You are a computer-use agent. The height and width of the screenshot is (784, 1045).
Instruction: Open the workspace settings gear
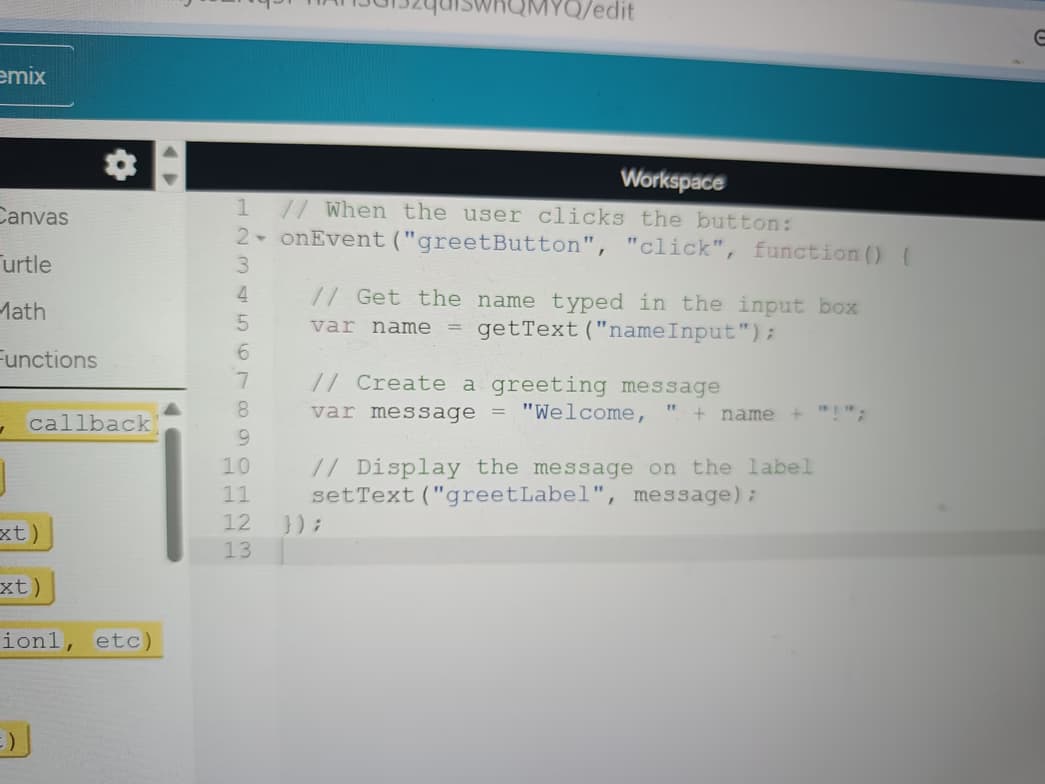pyautogui.click(x=120, y=165)
